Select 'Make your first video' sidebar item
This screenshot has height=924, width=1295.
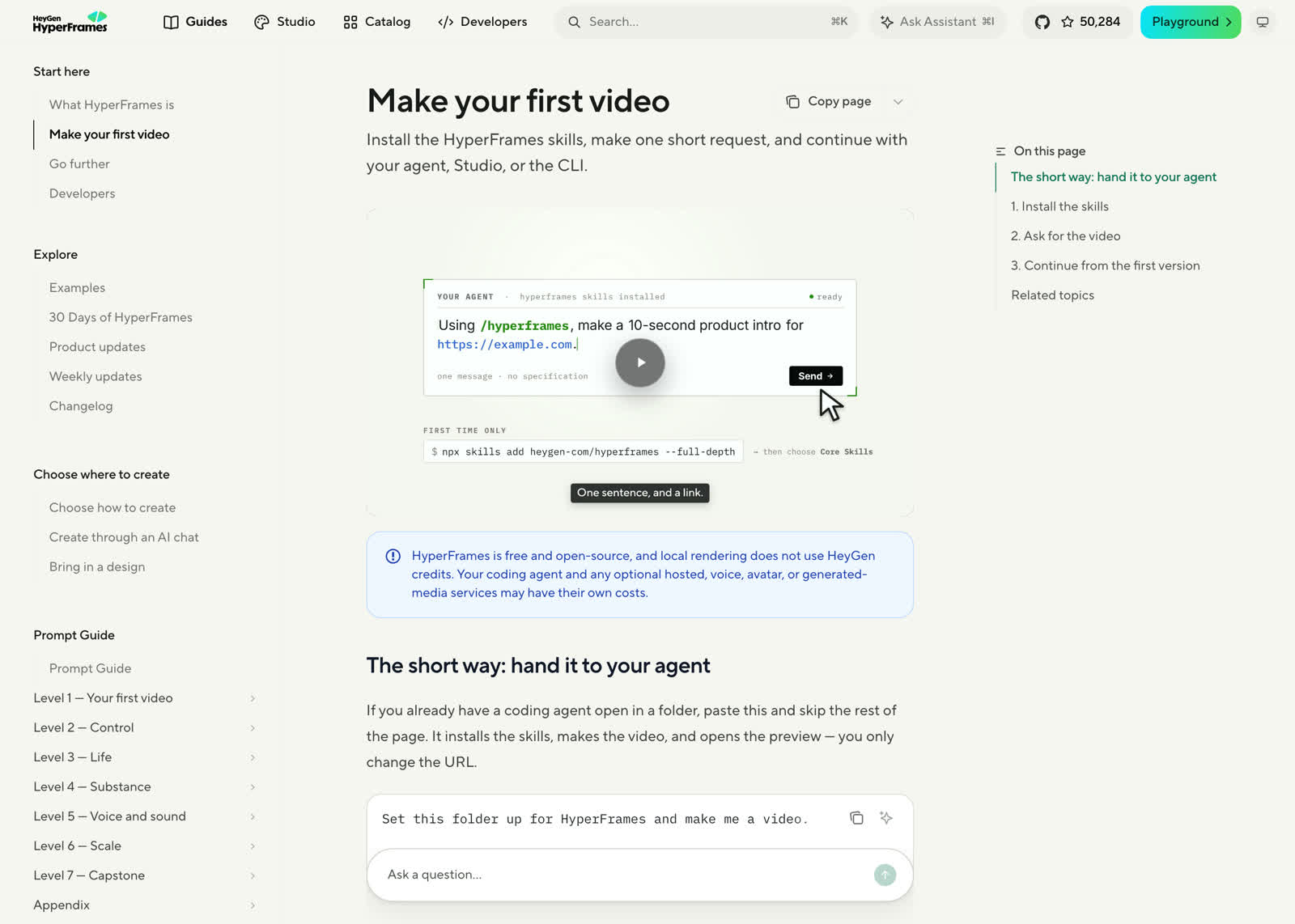coord(109,134)
